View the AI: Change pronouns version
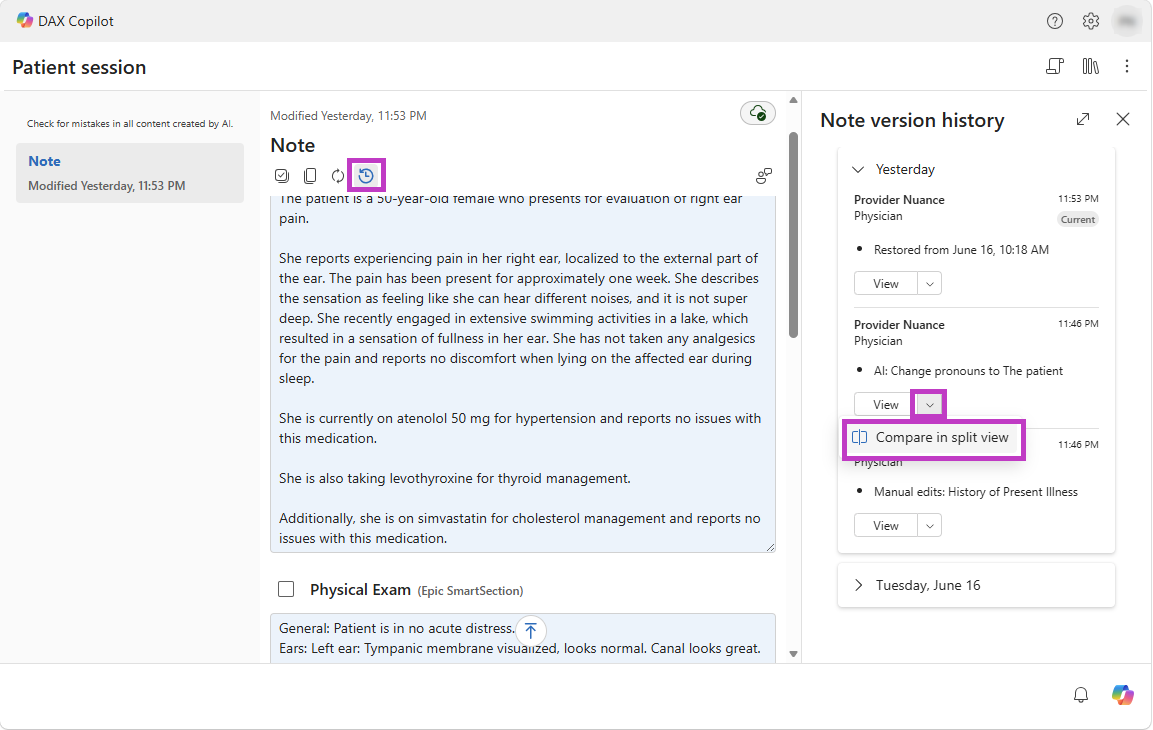Image resolution: width=1153 pixels, height=730 pixels. [885, 405]
